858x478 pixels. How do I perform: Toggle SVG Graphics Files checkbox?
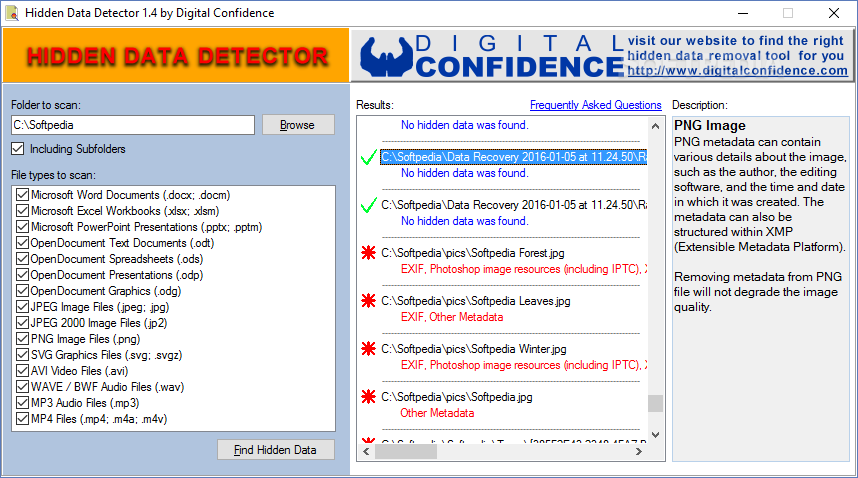[22, 355]
